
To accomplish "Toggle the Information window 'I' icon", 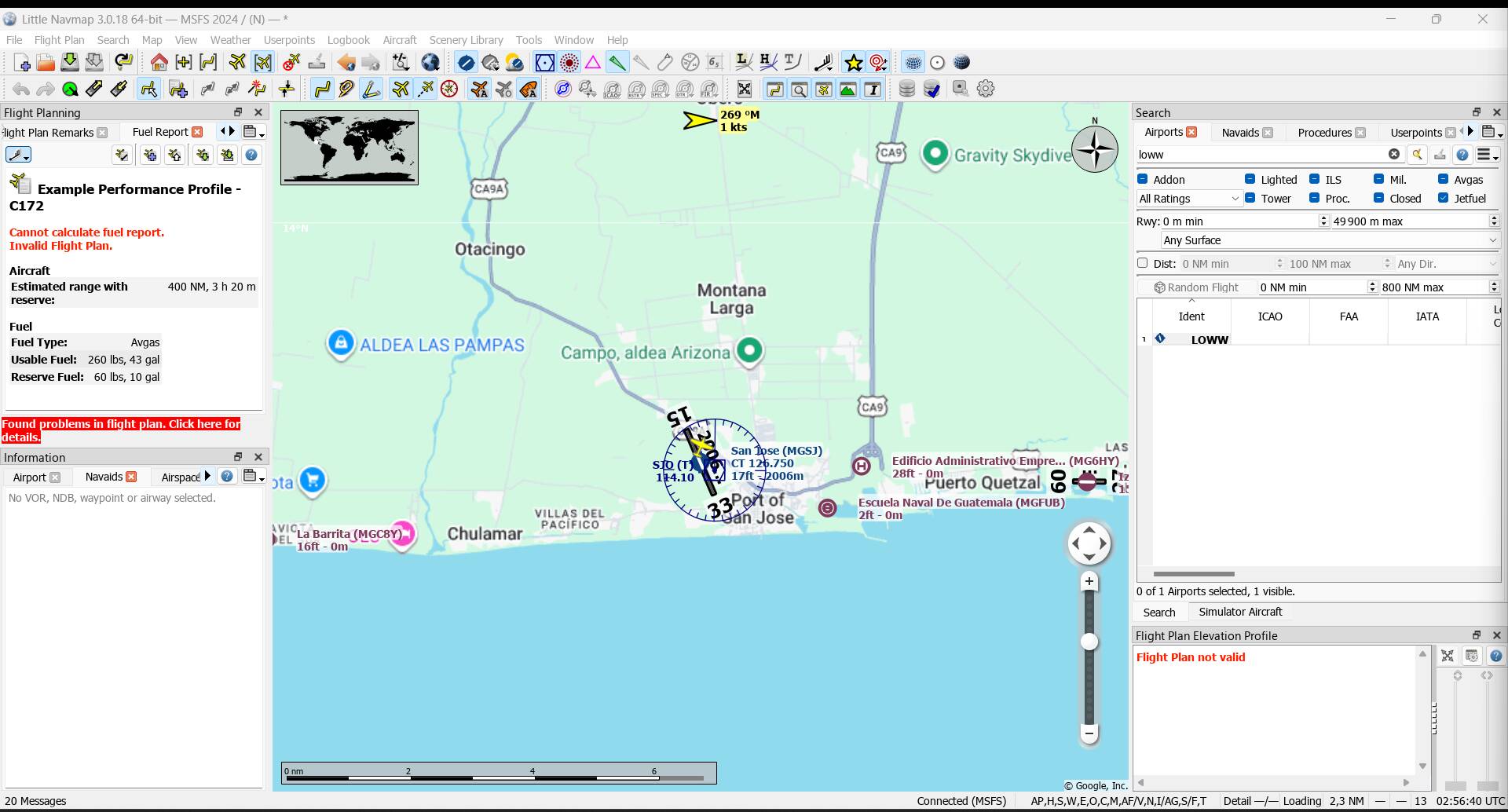I will [x=872, y=90].
